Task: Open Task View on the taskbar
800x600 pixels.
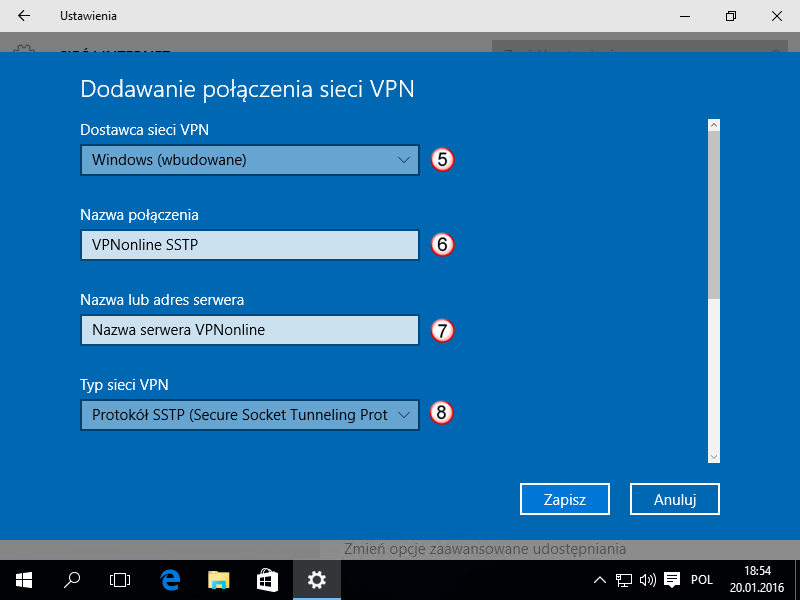Action: (x=120, y=580)
